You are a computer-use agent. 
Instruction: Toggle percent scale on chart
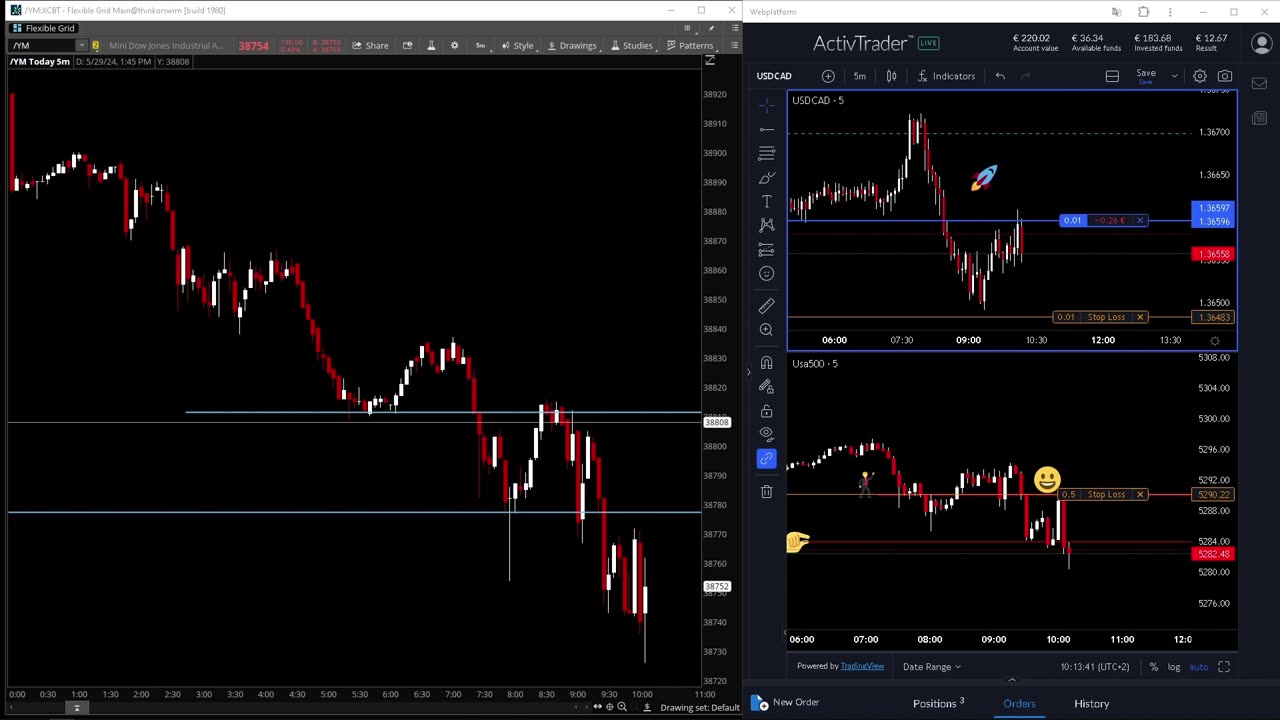tap(1153, 667)
